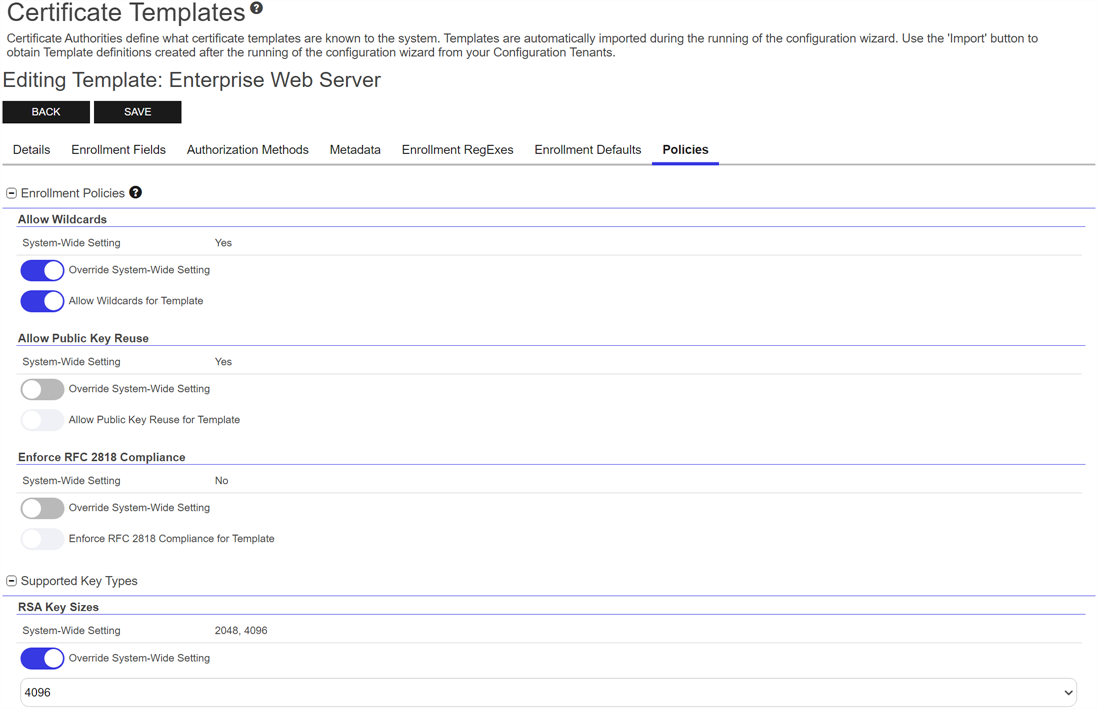Open the RSA key size dropdown
1097x709 pixels.
[x=548, y=692]
